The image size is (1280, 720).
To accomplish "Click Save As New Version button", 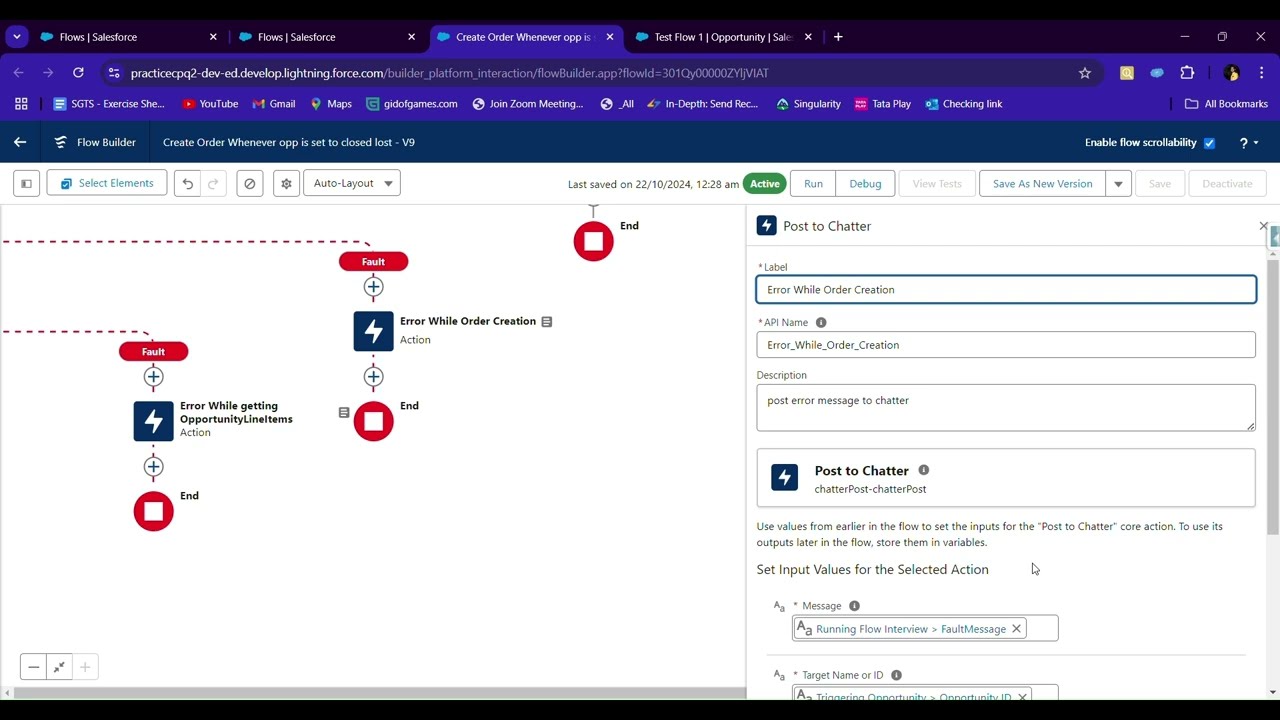I will (1042, 184).
